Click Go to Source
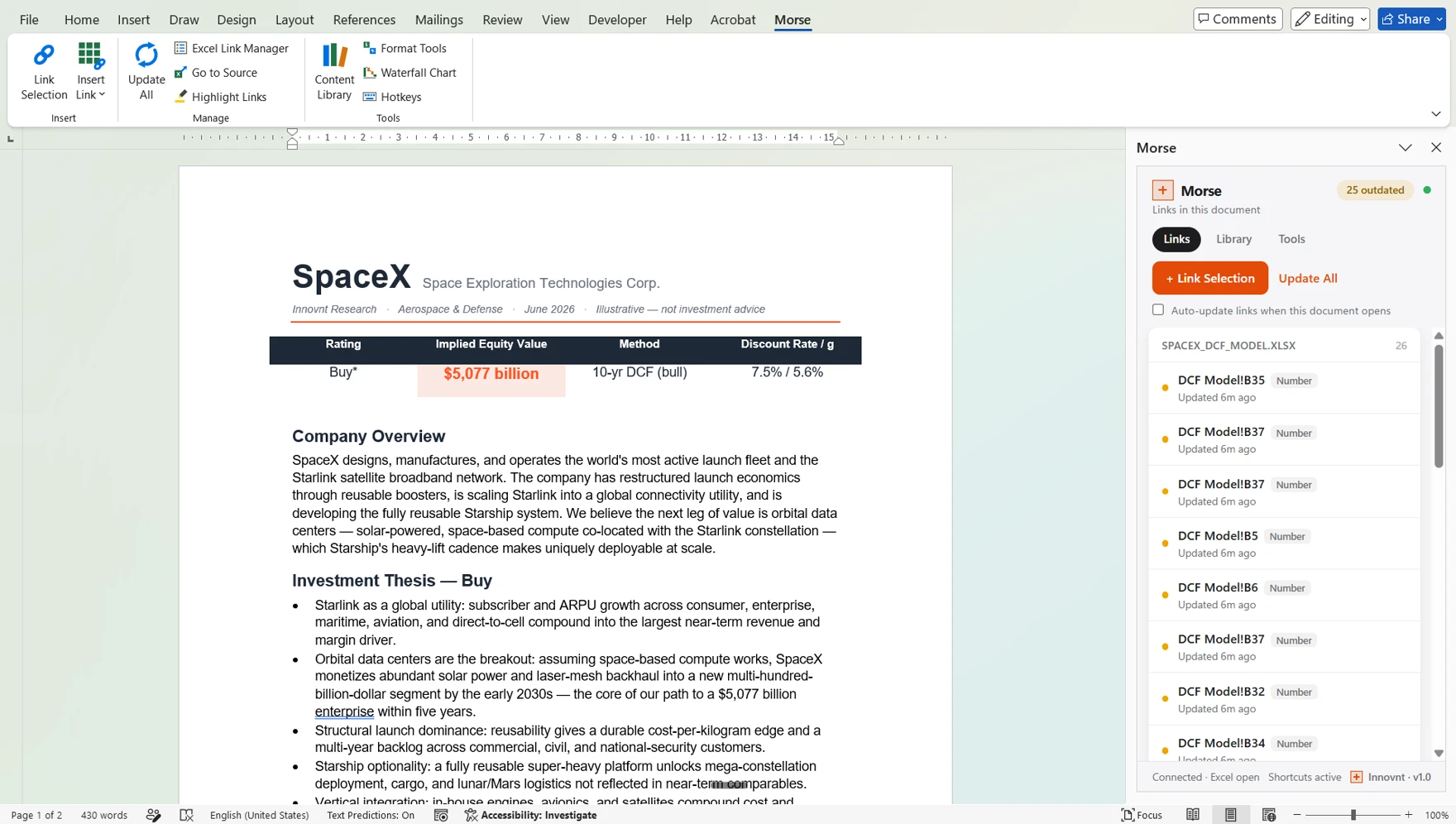Viewport: 1456px width, 824px height. 216,73
